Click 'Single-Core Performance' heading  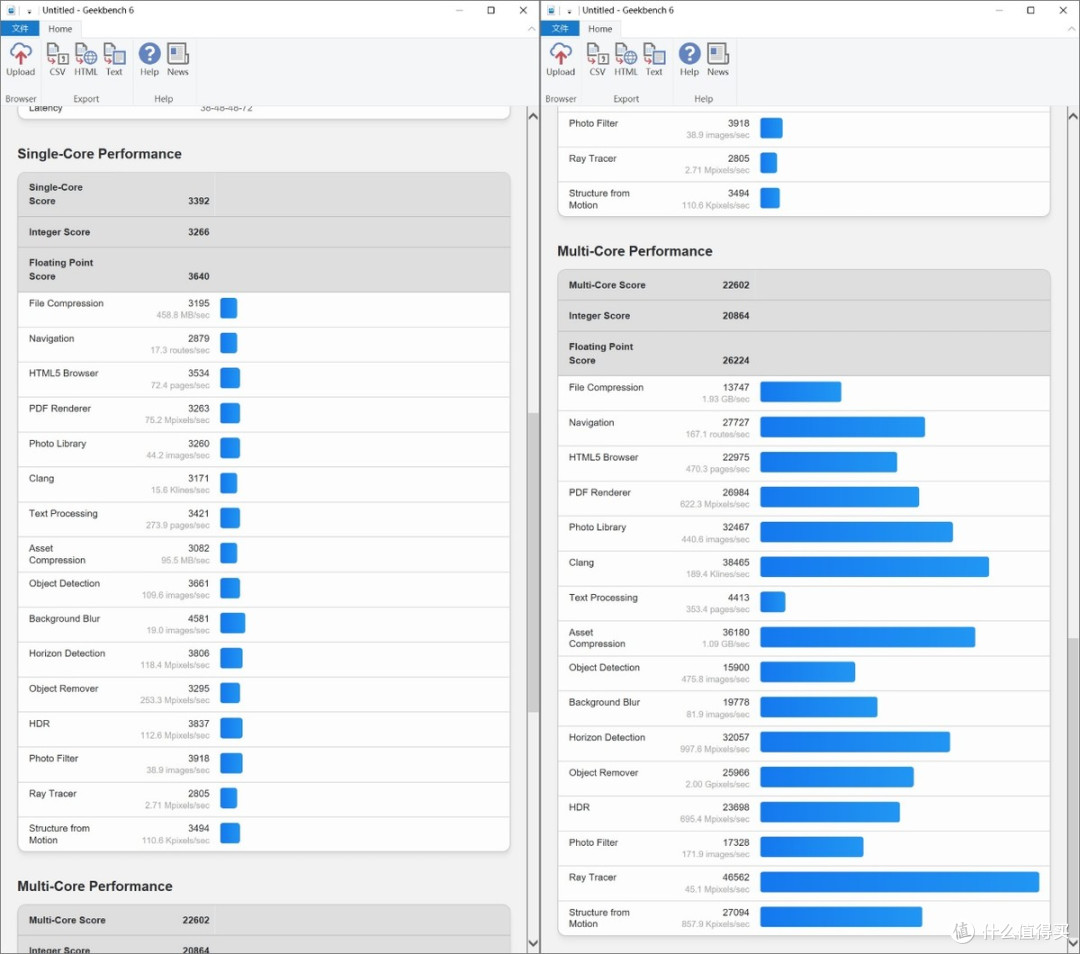(x=100, y=154)
